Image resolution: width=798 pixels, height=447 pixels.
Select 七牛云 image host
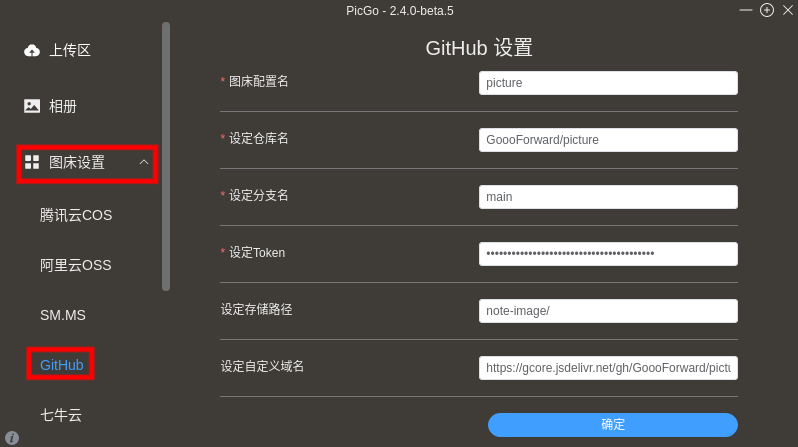(61, 415)
